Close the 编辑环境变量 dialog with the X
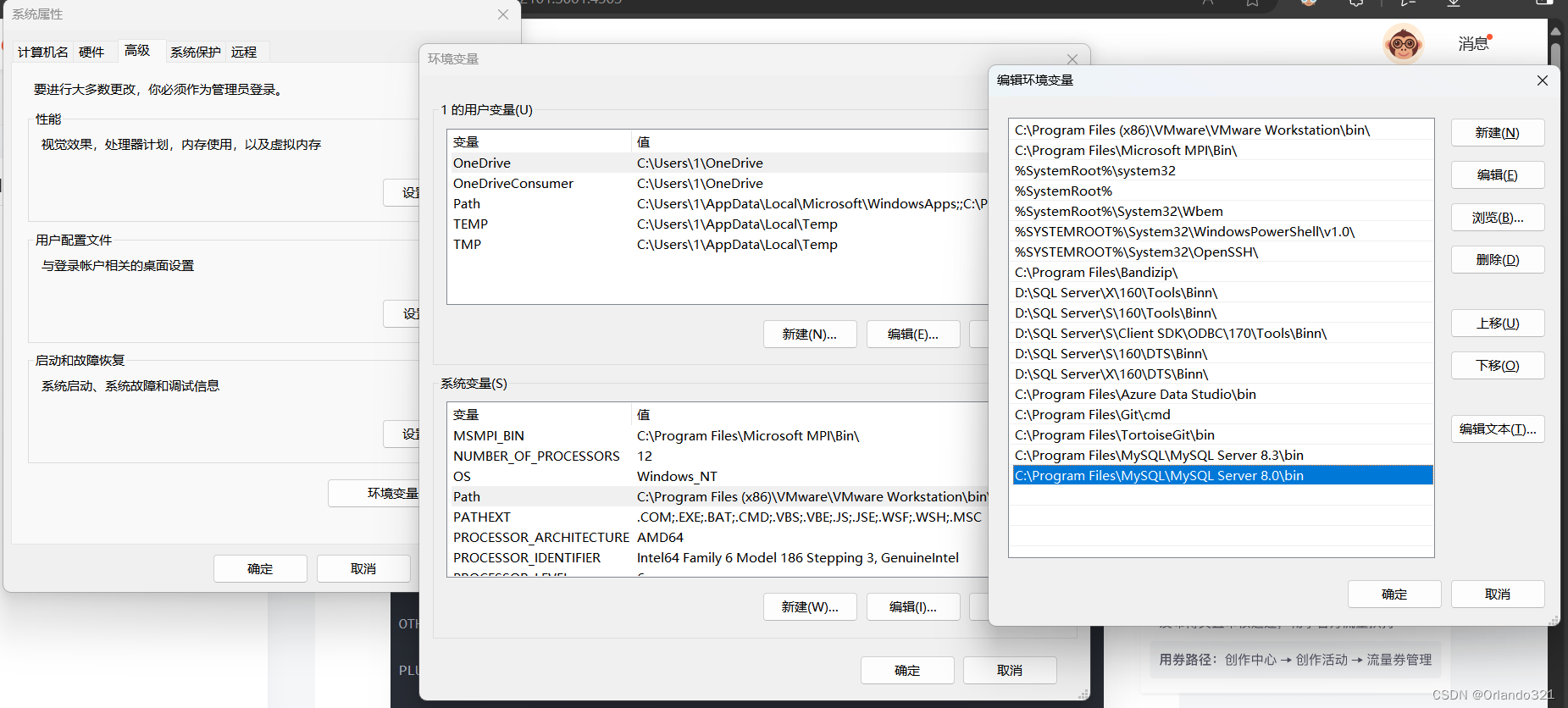The width and height of the screenshot is (1568, 708). 1542,80
